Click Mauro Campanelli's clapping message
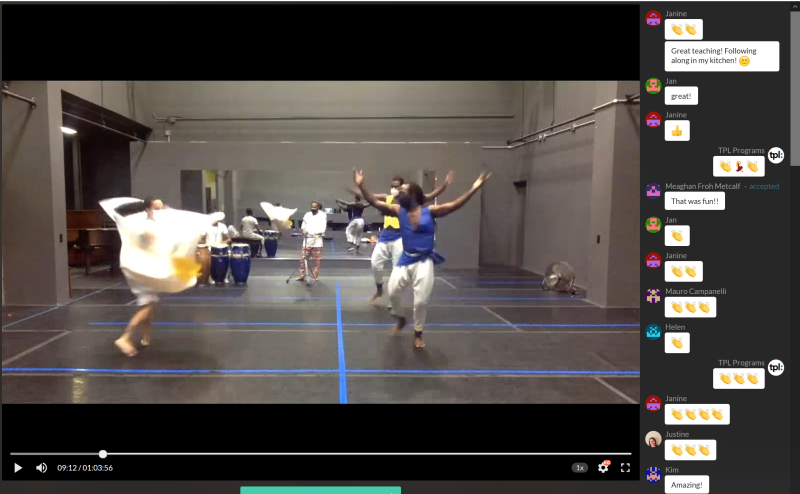The width and height of the screenshot is (800, 494). click(690, 307)
